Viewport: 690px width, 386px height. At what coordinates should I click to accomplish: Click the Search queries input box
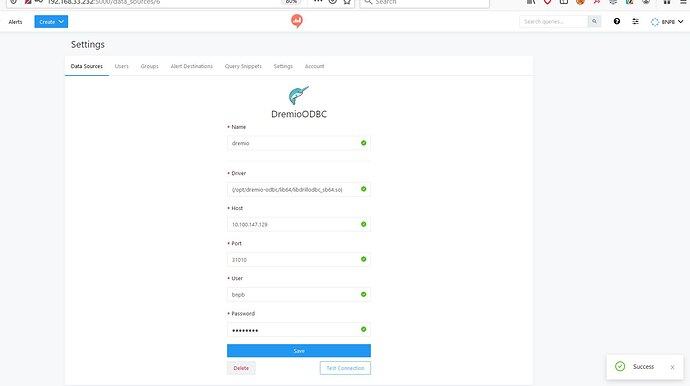coord(554,21)
